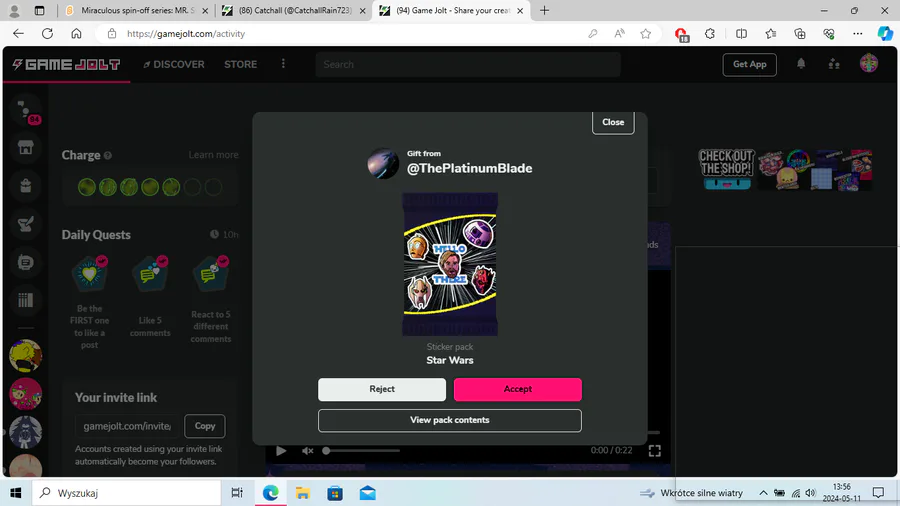Open the first yellow community avatar
The width and height of the screenshot is (900, 506).
[x=25, y=356]
